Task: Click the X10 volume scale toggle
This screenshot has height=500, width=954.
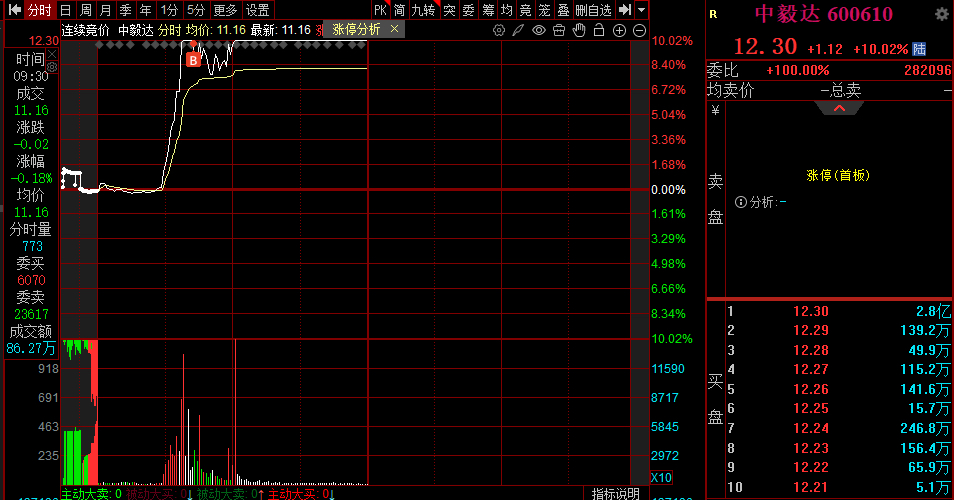Action: (x=661, y=477)
